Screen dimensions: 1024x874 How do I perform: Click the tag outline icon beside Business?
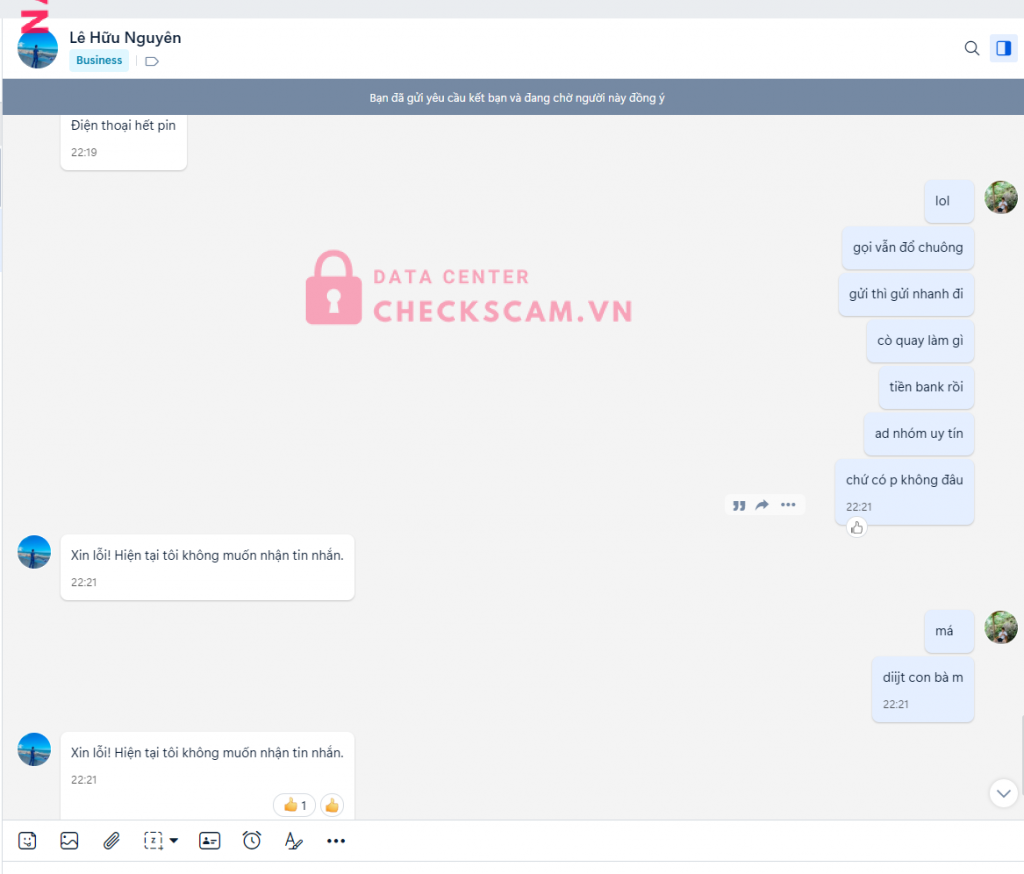click(x=152, y=61)
